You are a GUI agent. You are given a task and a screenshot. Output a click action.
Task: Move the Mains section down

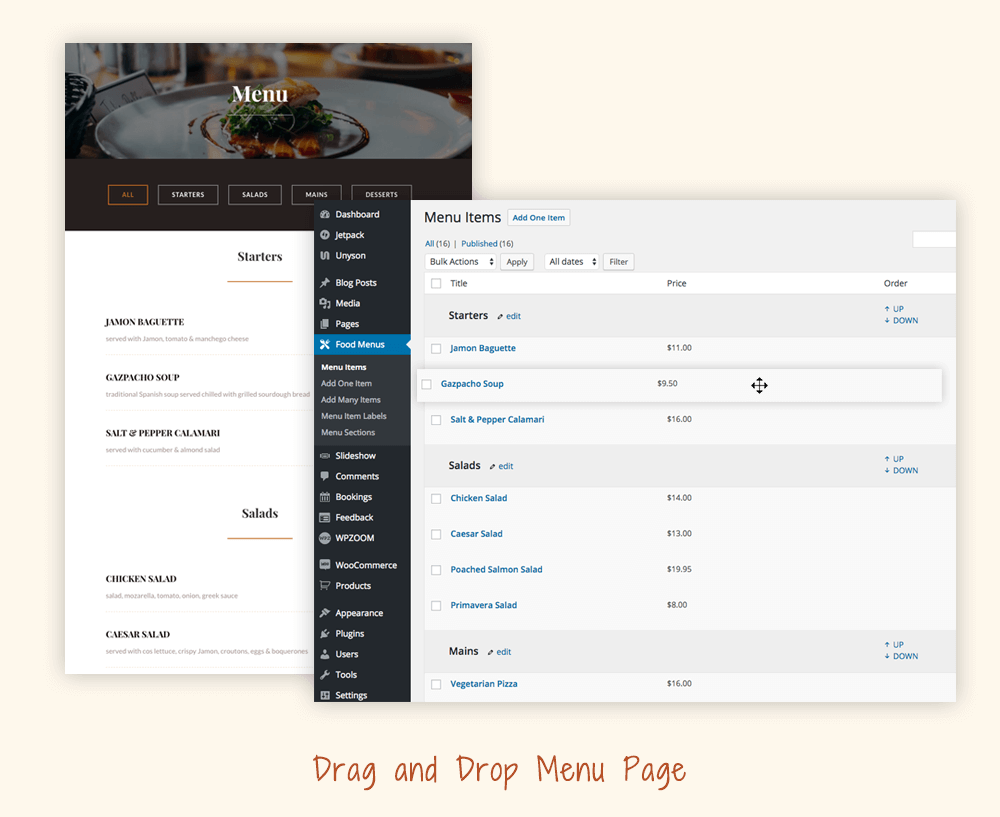tap(901, 656)
